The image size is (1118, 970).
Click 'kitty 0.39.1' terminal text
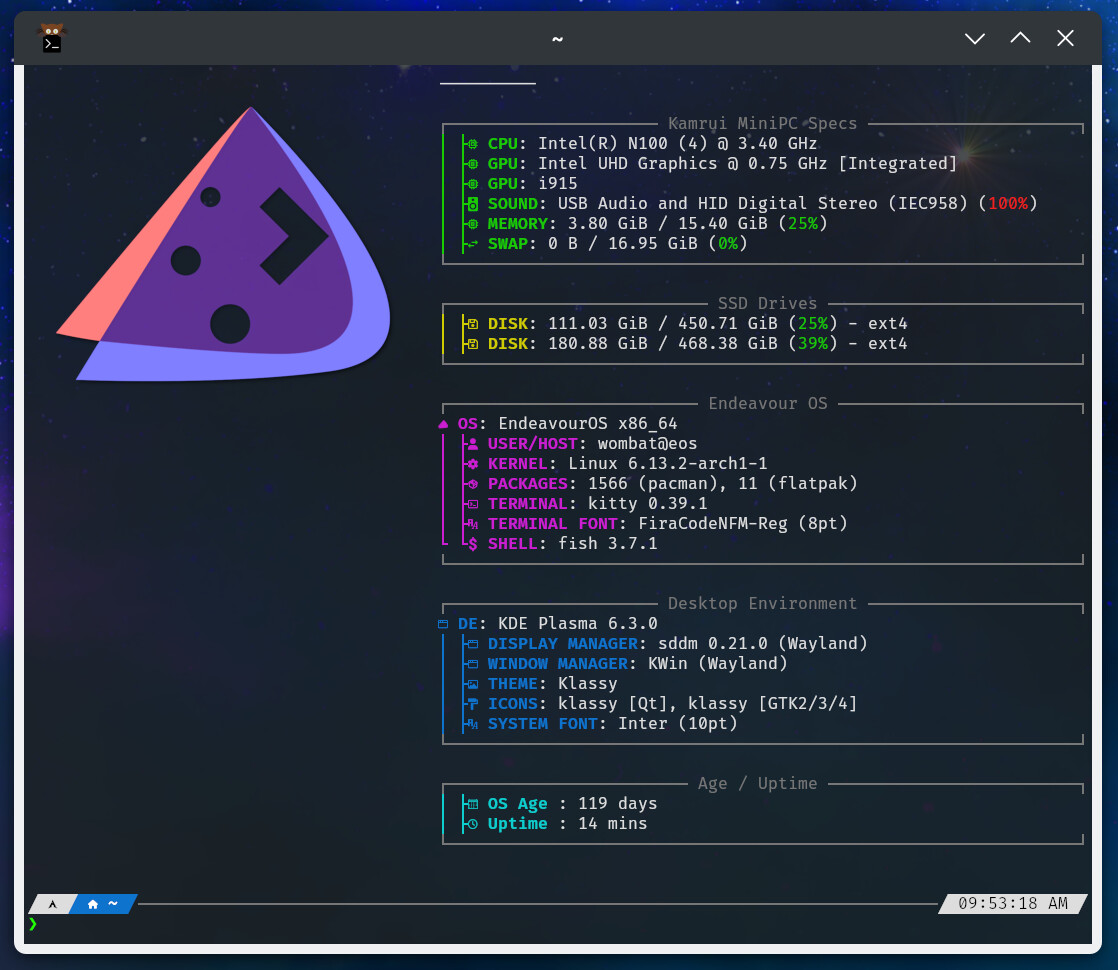647,504
